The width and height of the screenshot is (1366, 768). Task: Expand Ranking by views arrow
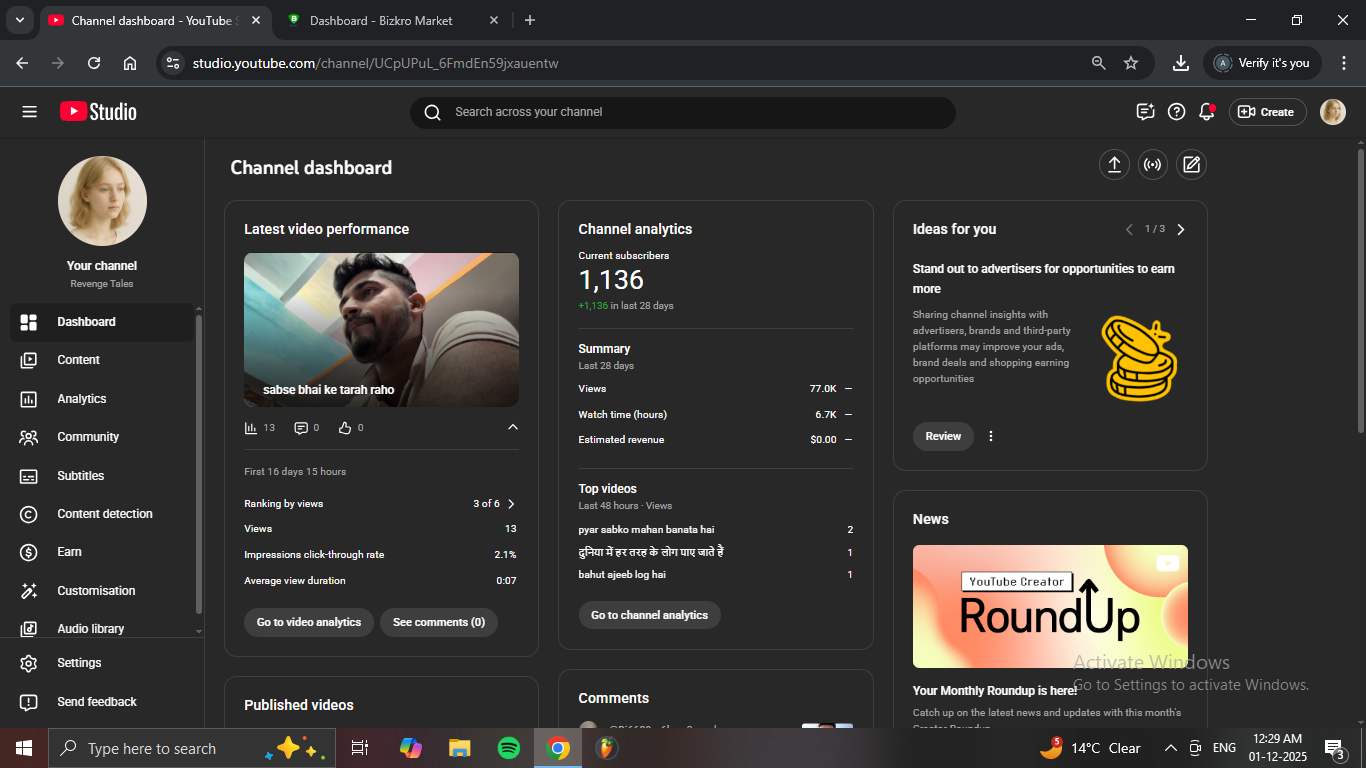(511, 504)
